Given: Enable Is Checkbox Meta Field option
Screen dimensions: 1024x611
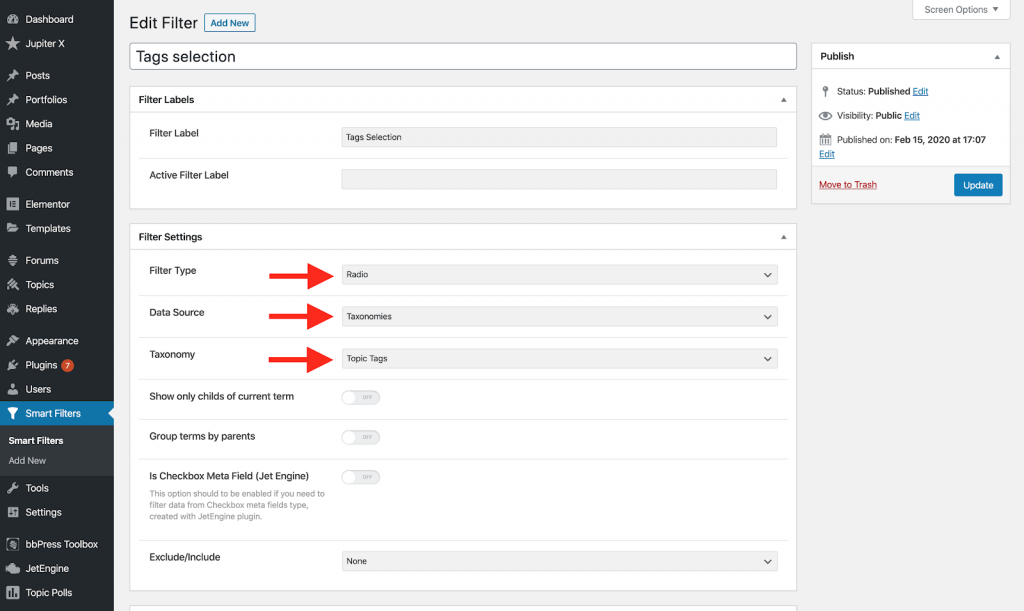Looking at the screenshot, I should (360, 477).
